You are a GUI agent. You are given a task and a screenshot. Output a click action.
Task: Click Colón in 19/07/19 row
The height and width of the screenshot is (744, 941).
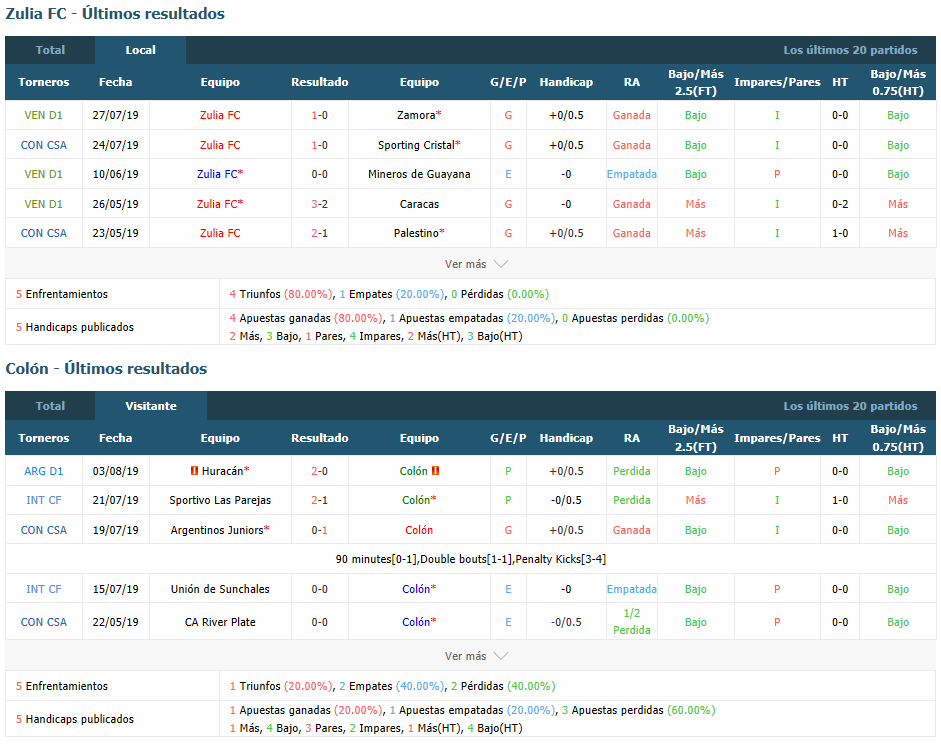tap(419, 530)
